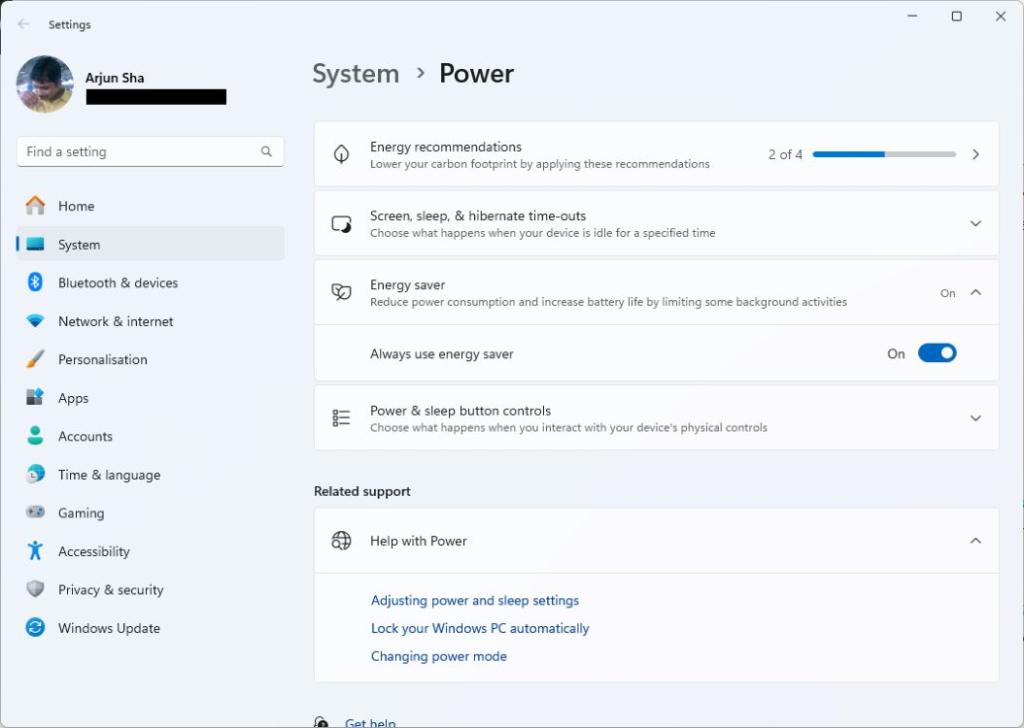Go to Bluetooth & devices
The height and width of the screenshot is (728, 1024).
(151, 282)
